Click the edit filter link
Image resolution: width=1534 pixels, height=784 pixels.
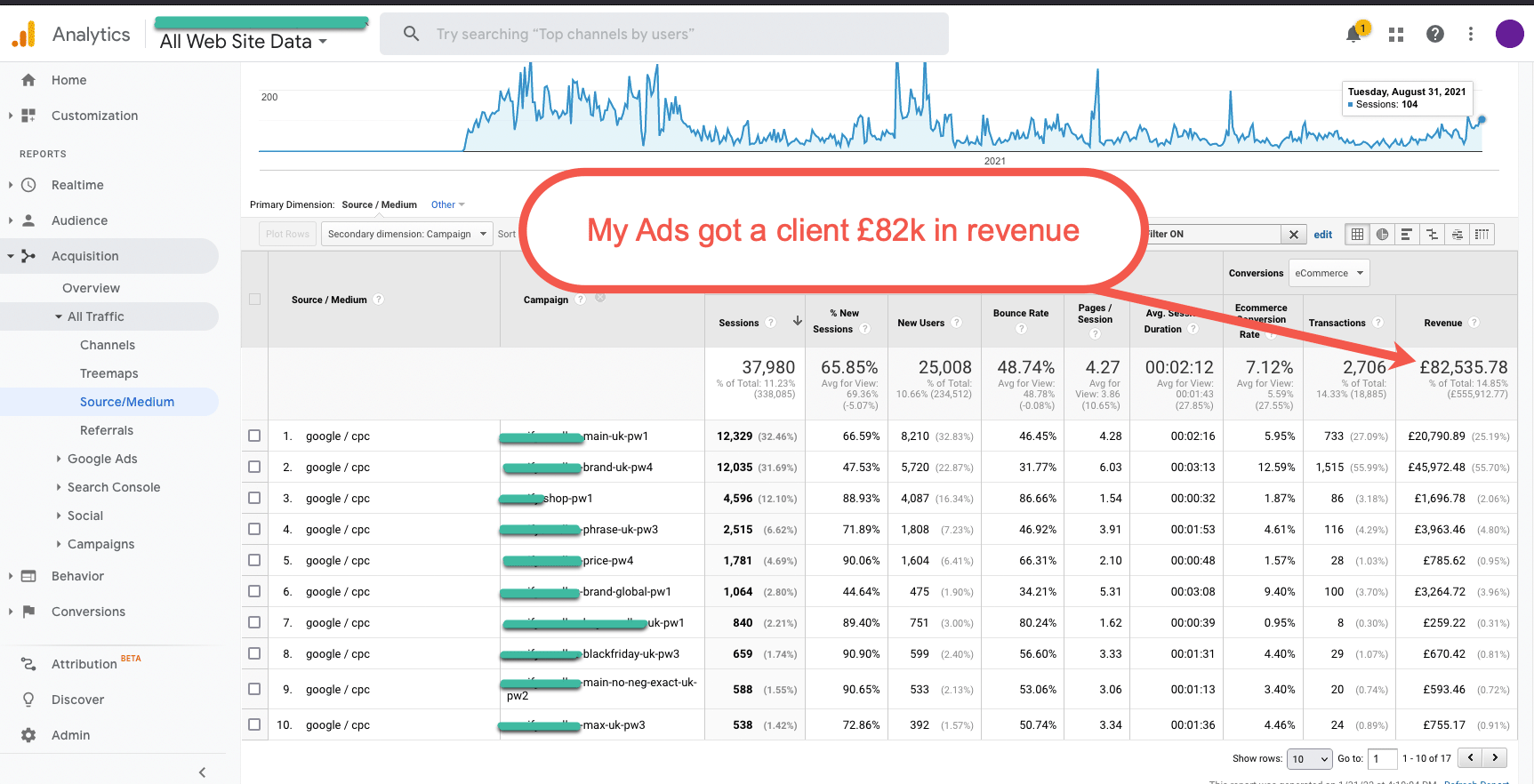(1322, 235)
